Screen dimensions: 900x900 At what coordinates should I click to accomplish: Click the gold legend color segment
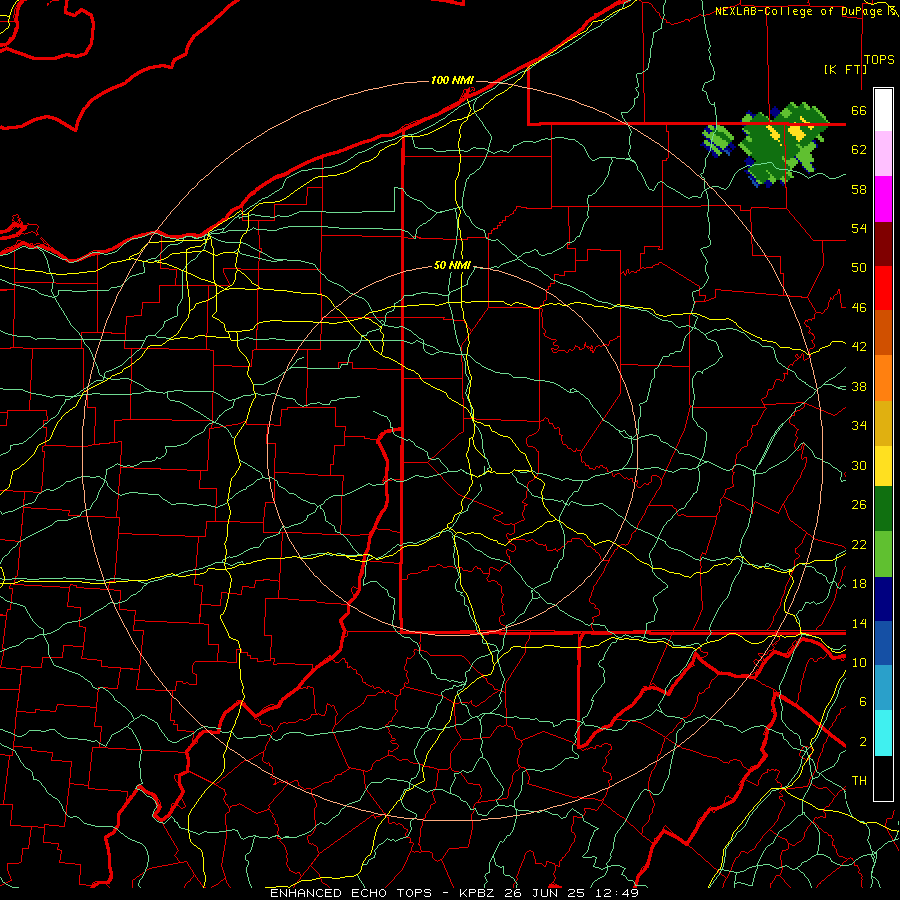(883, 423)
